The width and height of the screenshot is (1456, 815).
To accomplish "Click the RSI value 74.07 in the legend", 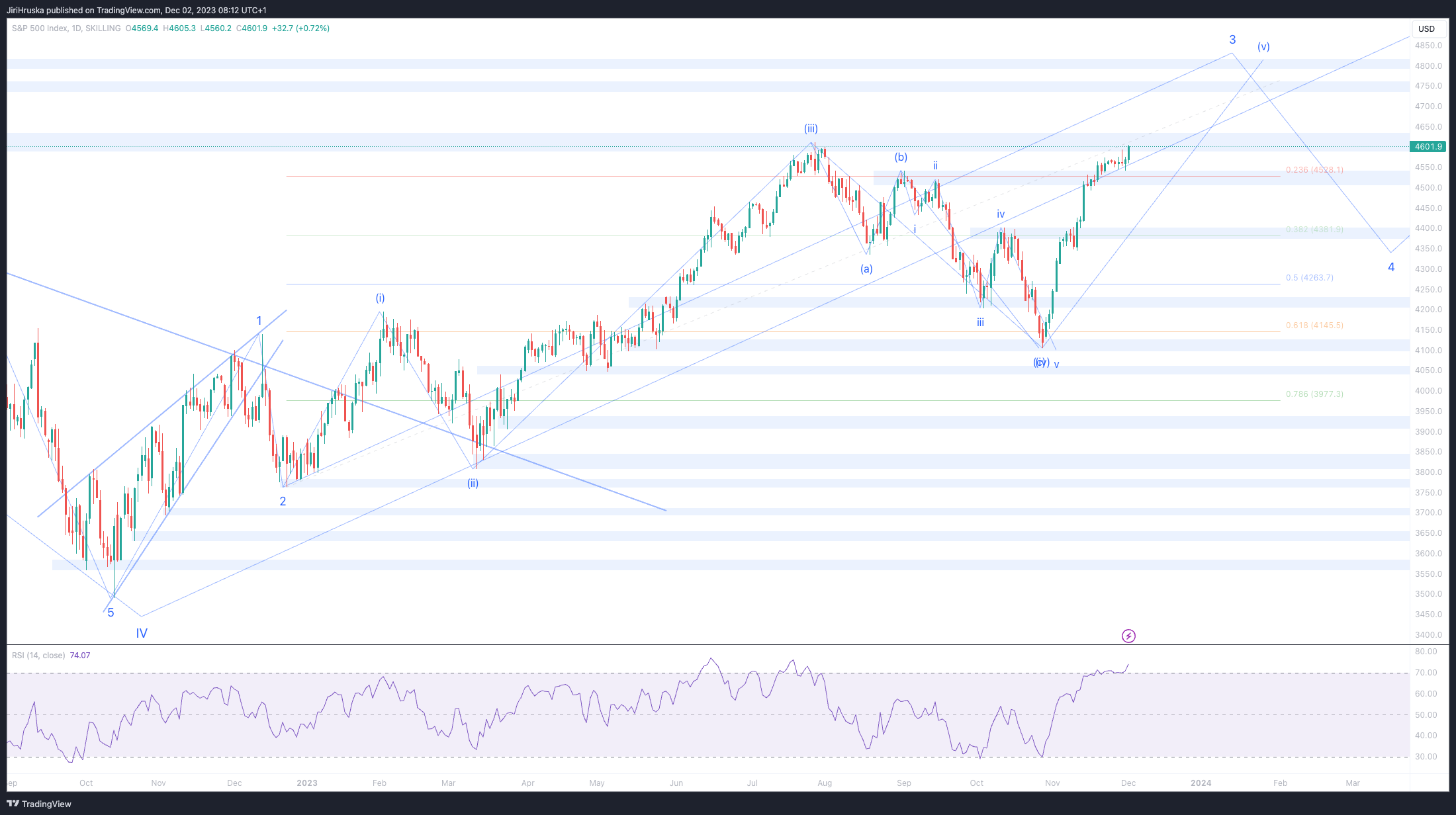I will coord(80,656).
